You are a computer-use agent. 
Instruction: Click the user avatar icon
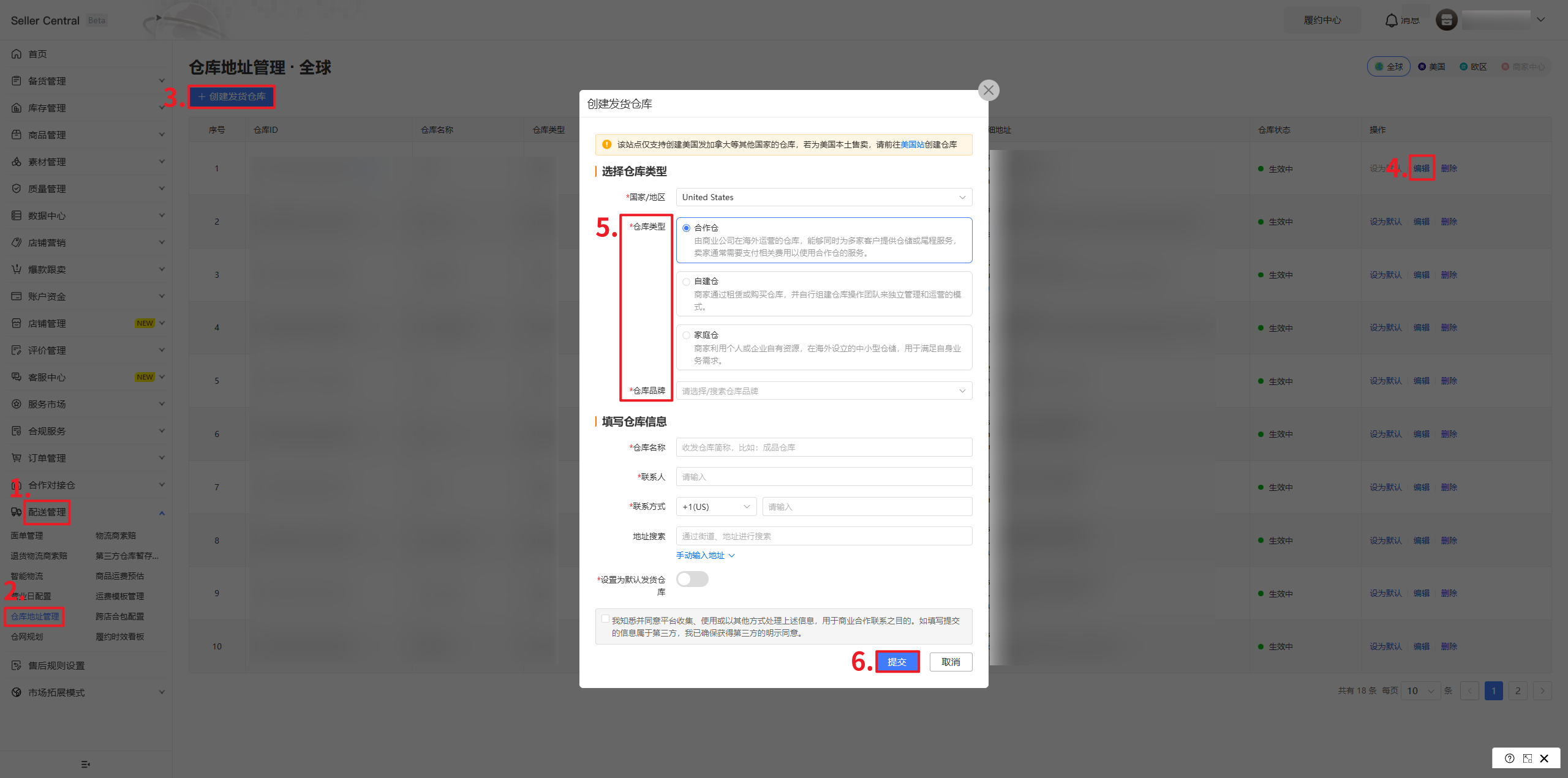click(x=1446, y=20)
